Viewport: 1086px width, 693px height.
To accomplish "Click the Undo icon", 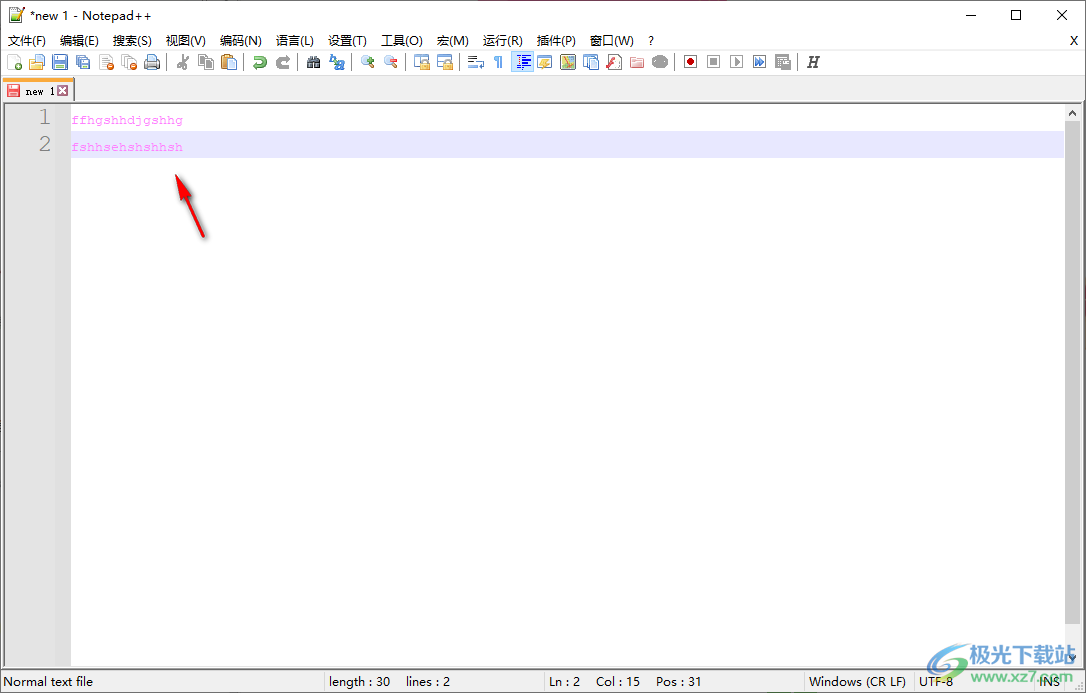I will point(258,61).
